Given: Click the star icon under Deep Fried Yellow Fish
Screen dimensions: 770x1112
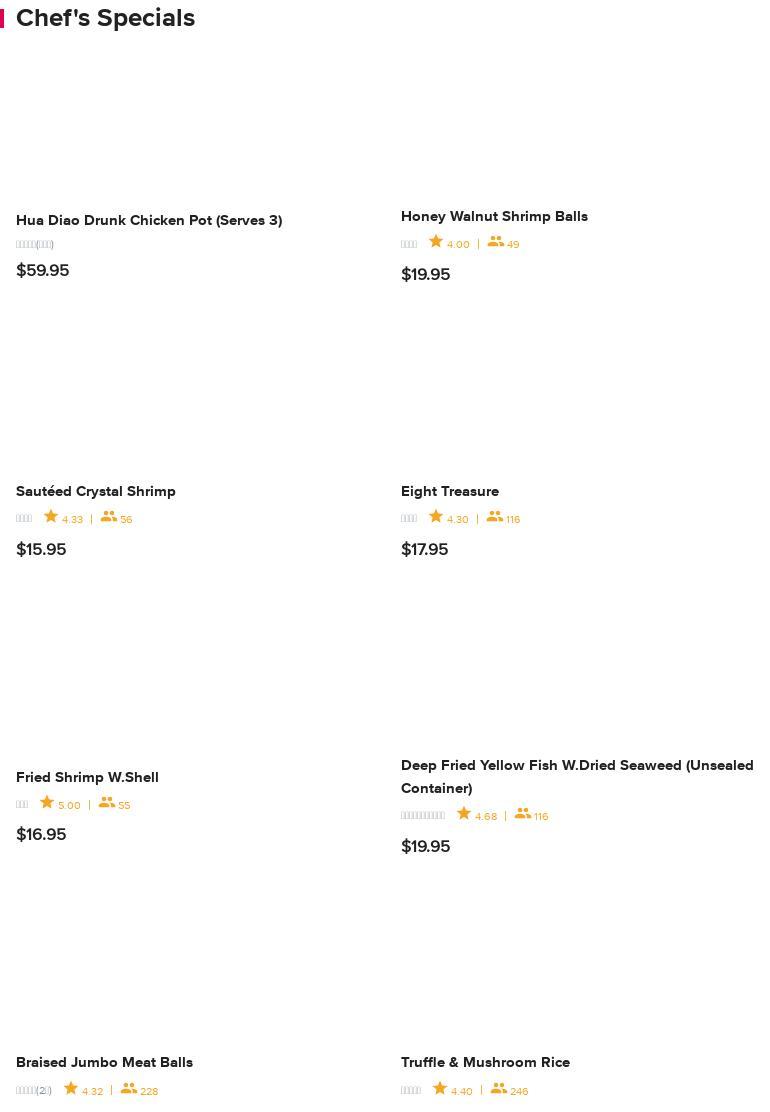Looking at the screenshot, I should [x=464, y=814].
